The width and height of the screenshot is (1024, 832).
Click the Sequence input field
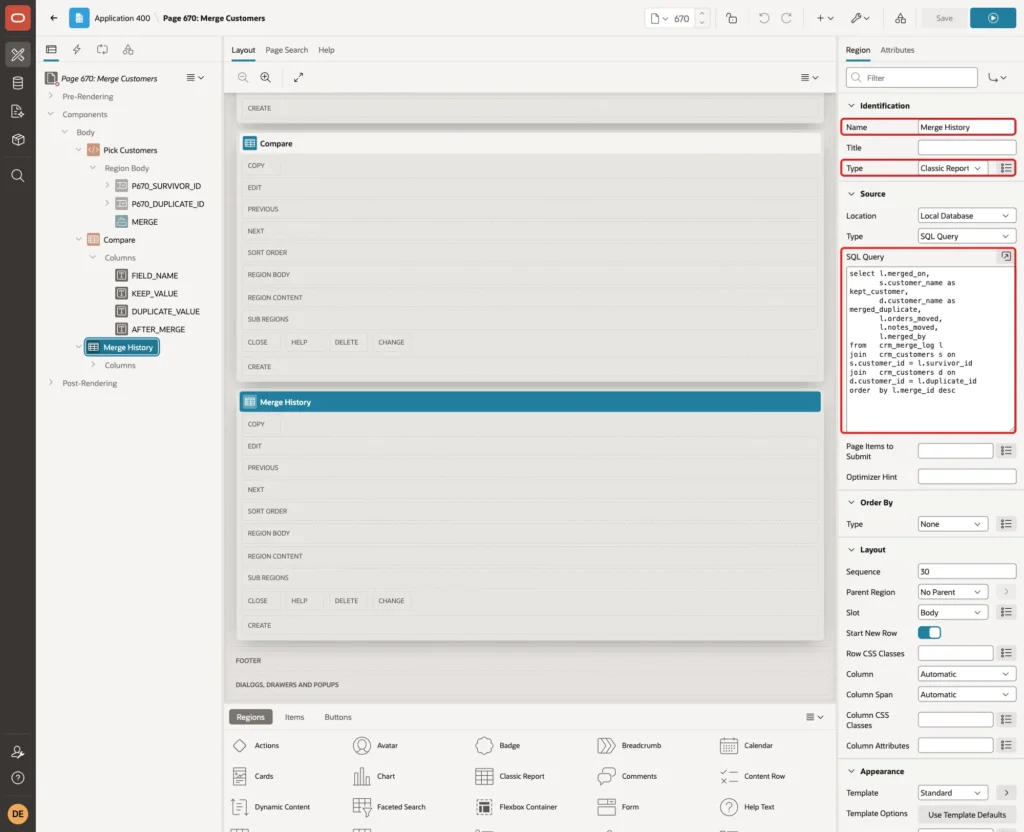coord(967,571)
